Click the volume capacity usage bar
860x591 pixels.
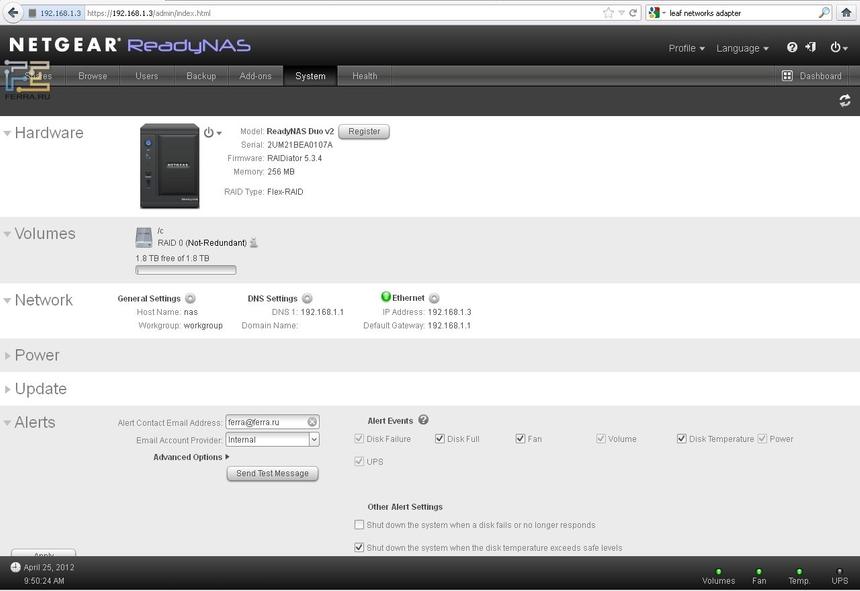coord(186,270)
